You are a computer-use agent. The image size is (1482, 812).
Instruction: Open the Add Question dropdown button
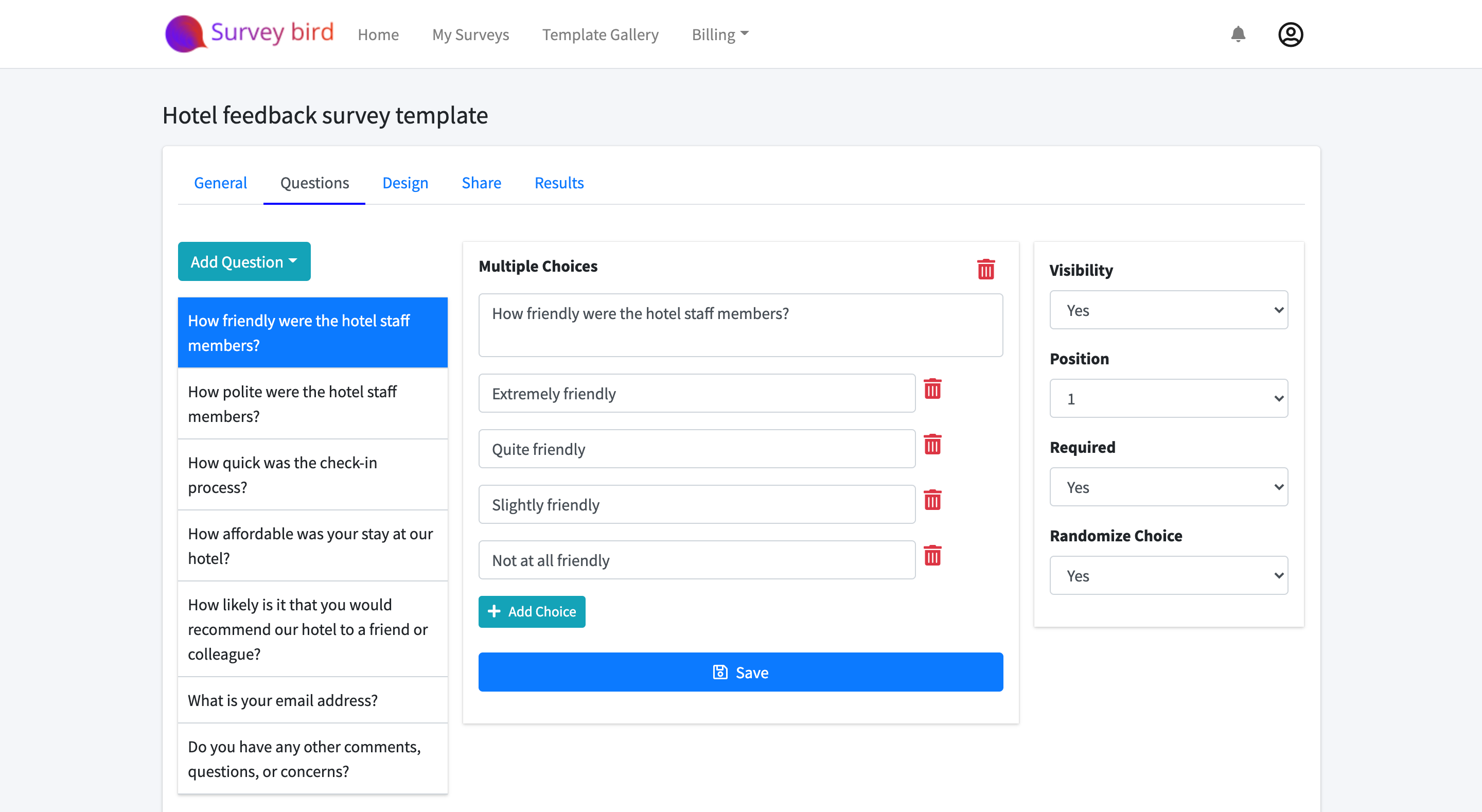point(244,262)
